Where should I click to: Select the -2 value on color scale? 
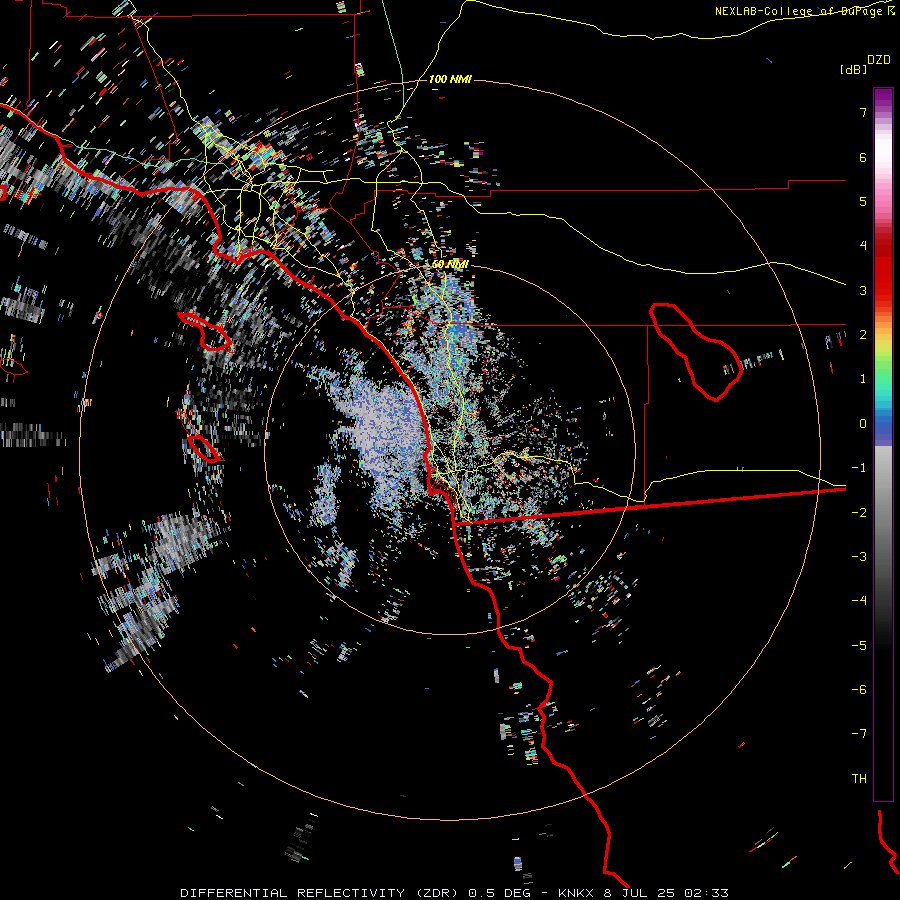[x=859, y=513]
